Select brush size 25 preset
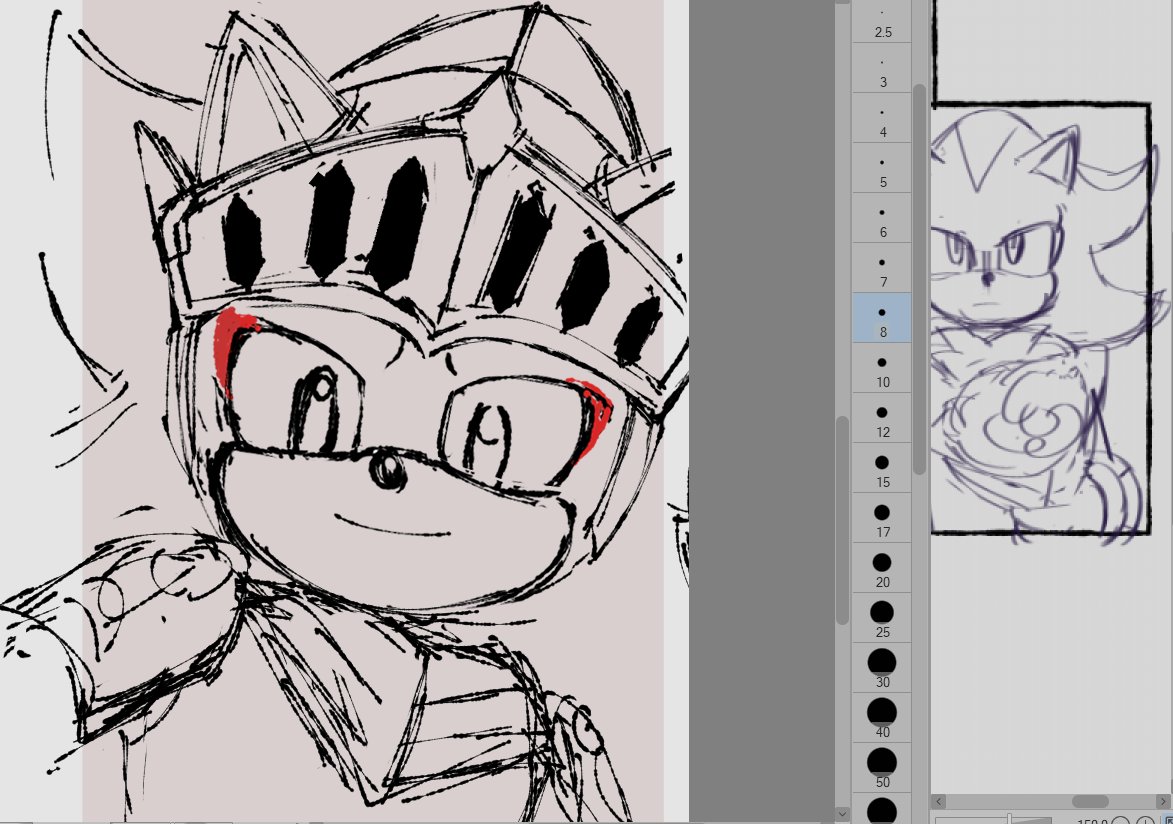 click(x=882, y=618)
